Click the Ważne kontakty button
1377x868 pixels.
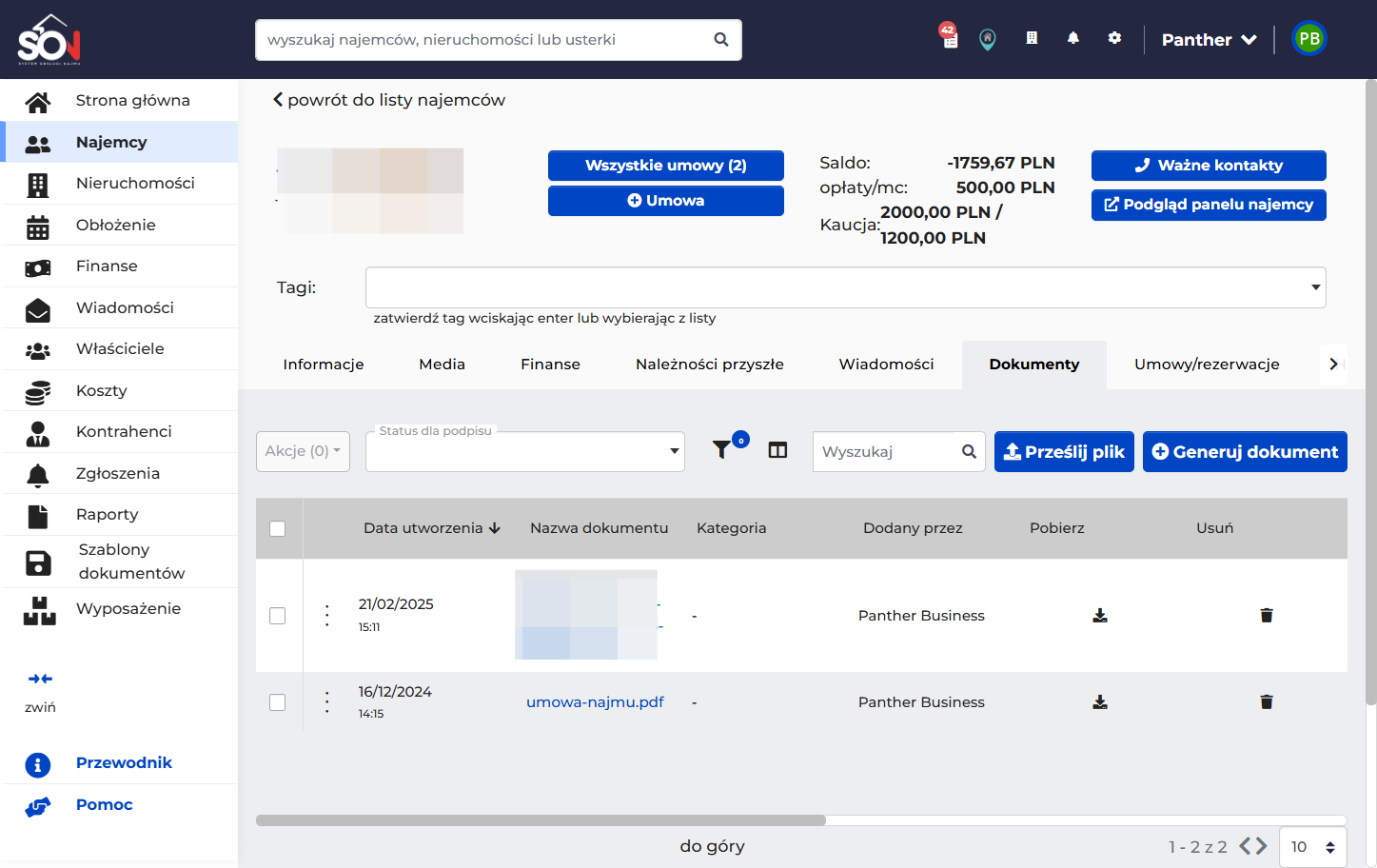click(x=1209, y=166)
